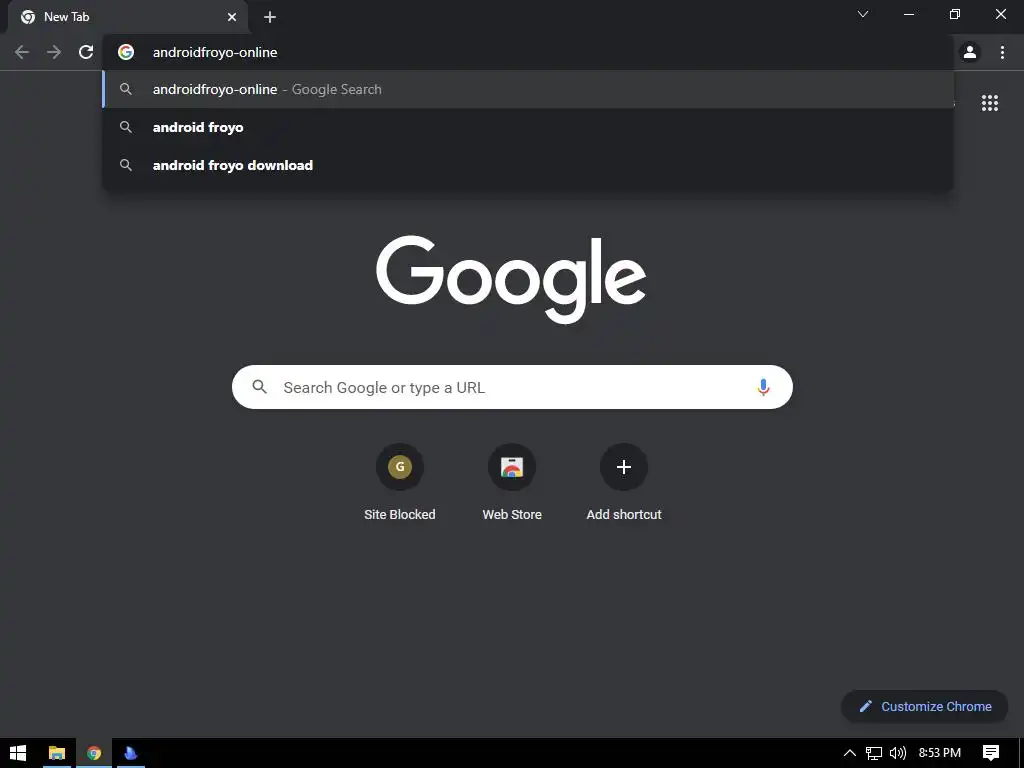Open the Chrome three-dot menu
The image size is (1024, 768).
[1002, 52]
